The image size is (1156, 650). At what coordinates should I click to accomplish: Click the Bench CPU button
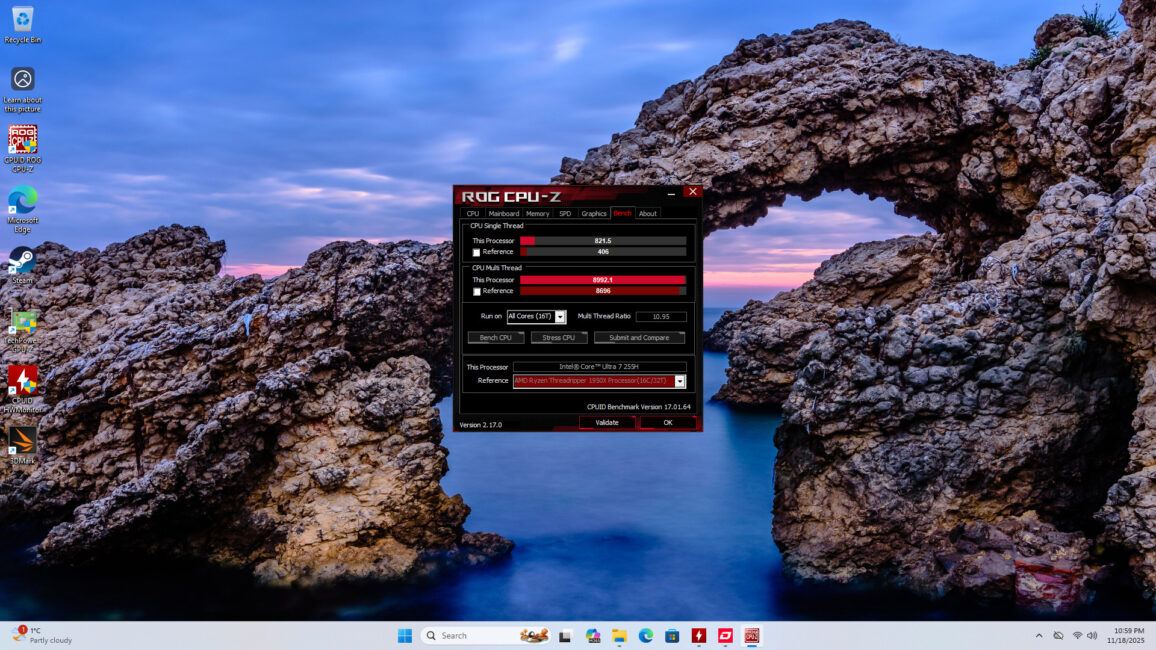click(x=495, y=338)
